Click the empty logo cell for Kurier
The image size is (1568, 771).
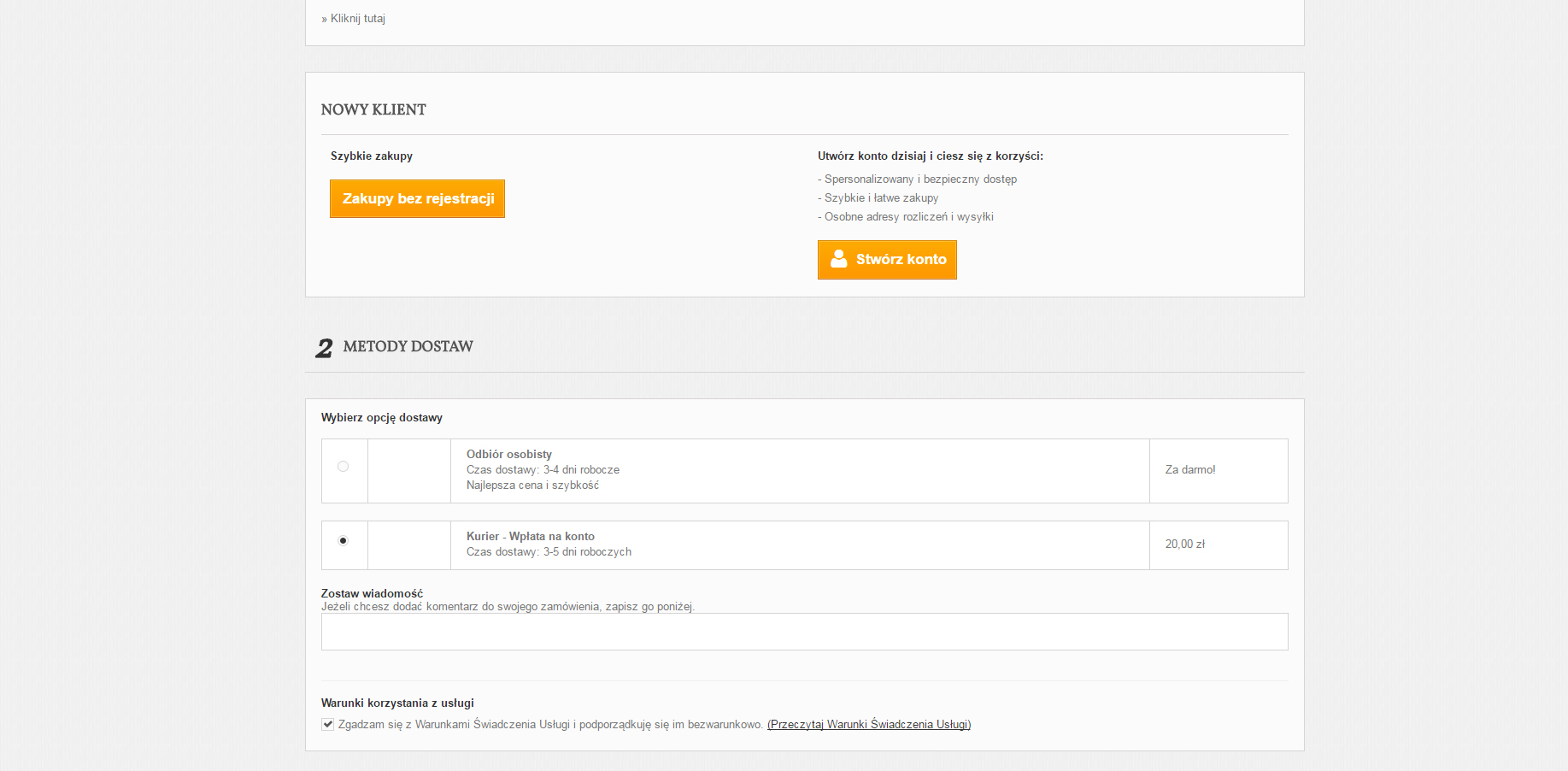point(409,545)
